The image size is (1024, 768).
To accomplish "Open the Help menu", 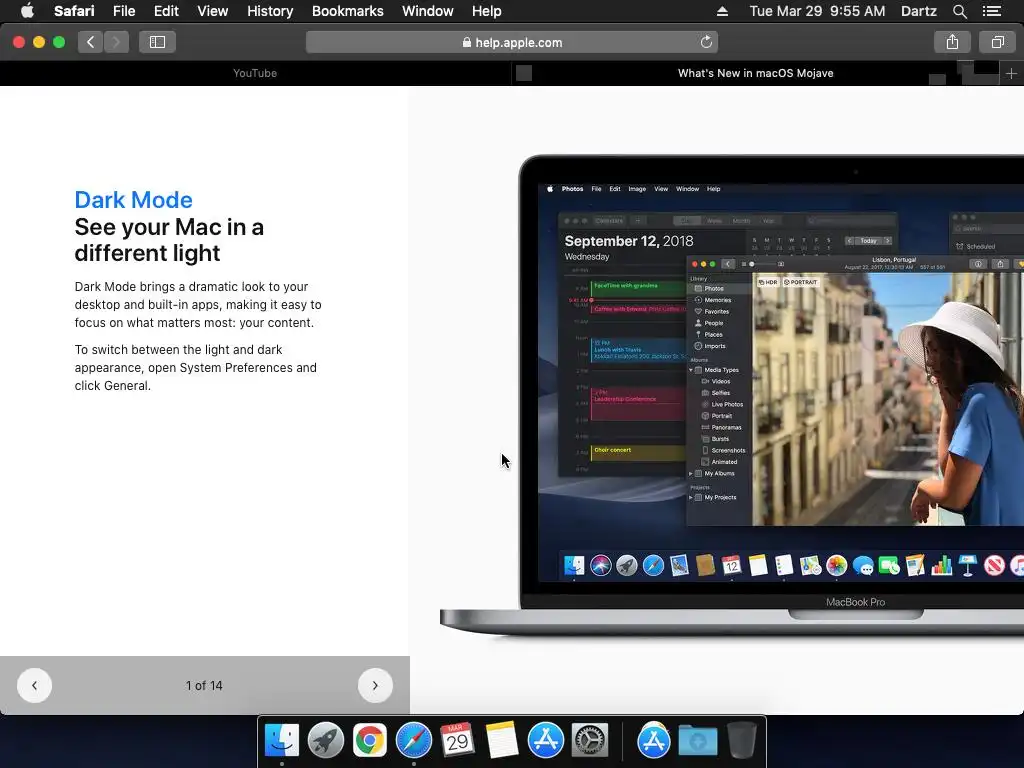I will (x=487, y=11).
